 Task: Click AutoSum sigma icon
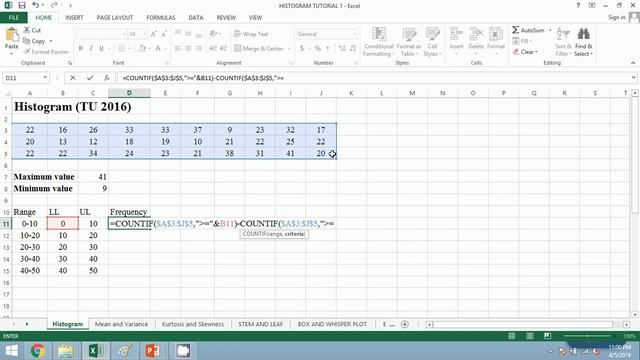click(x=516, y=30)
